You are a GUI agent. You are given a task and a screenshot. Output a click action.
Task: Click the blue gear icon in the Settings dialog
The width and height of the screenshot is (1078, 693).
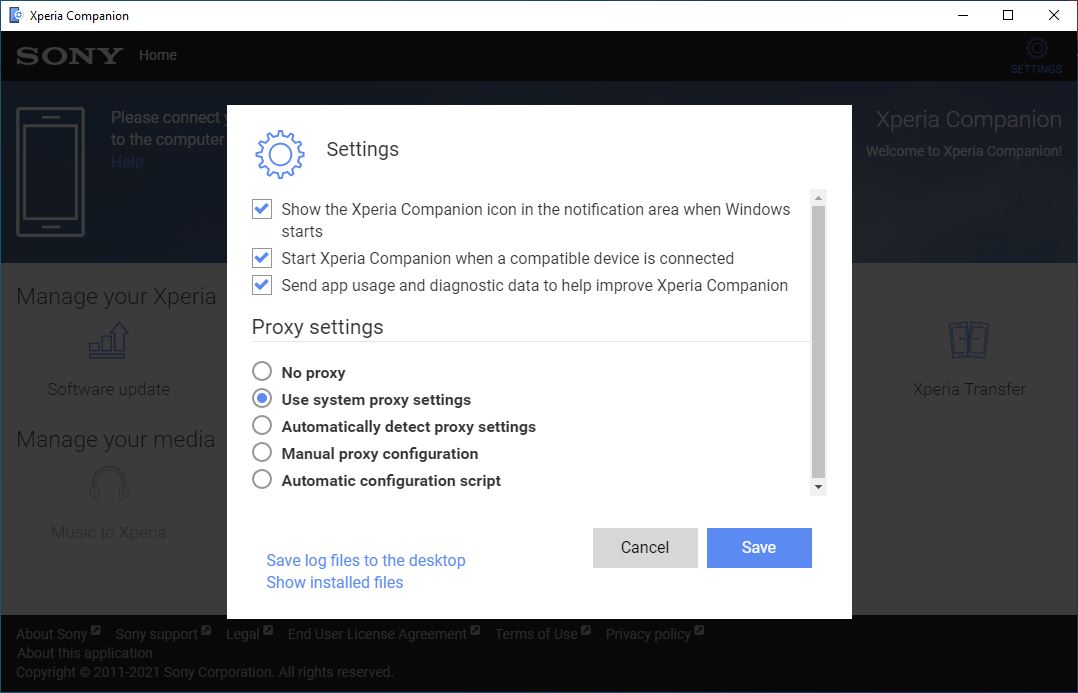point(280,154)
